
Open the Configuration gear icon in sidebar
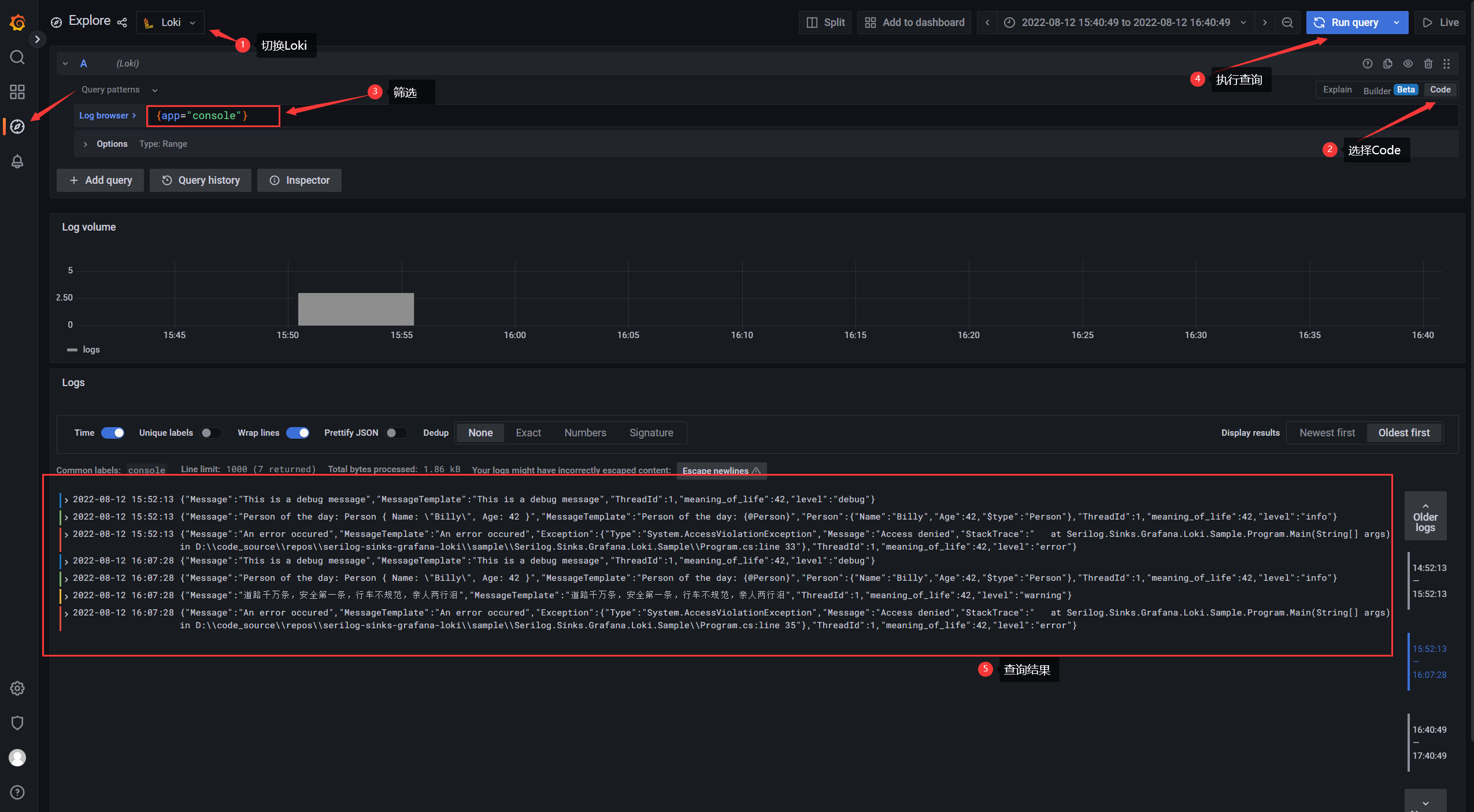(17, 688)
